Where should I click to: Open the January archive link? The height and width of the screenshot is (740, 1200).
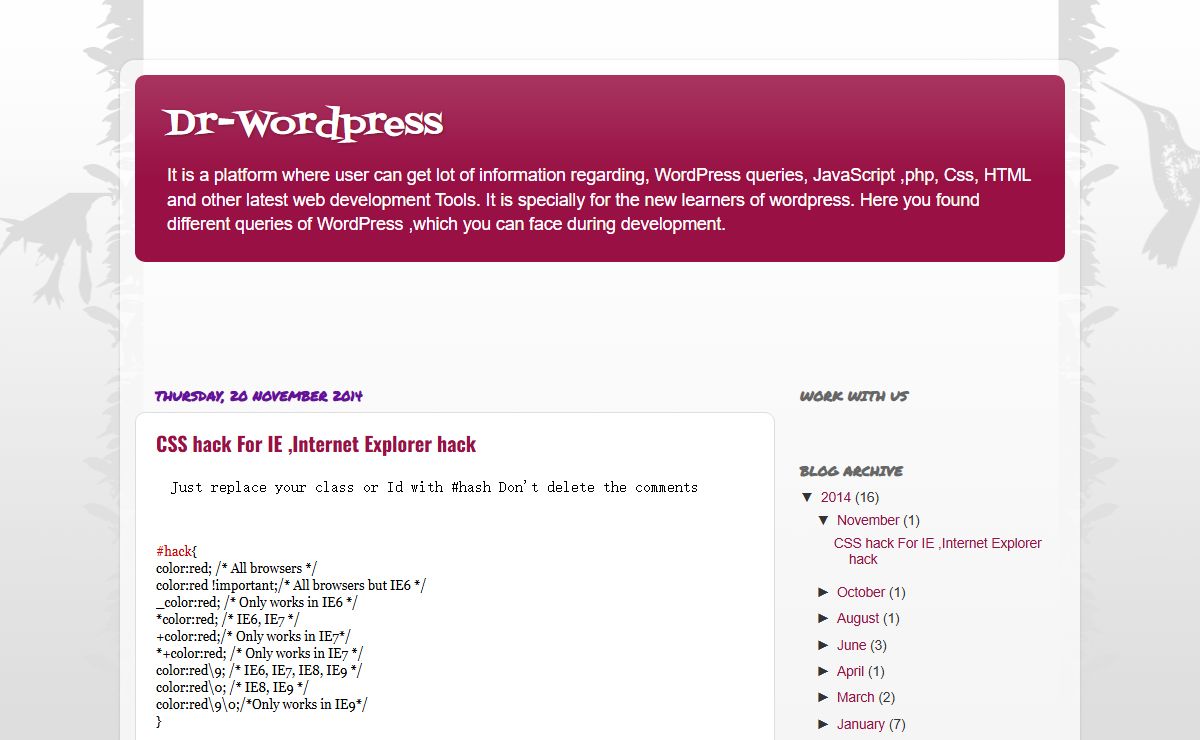coord(861,724)
